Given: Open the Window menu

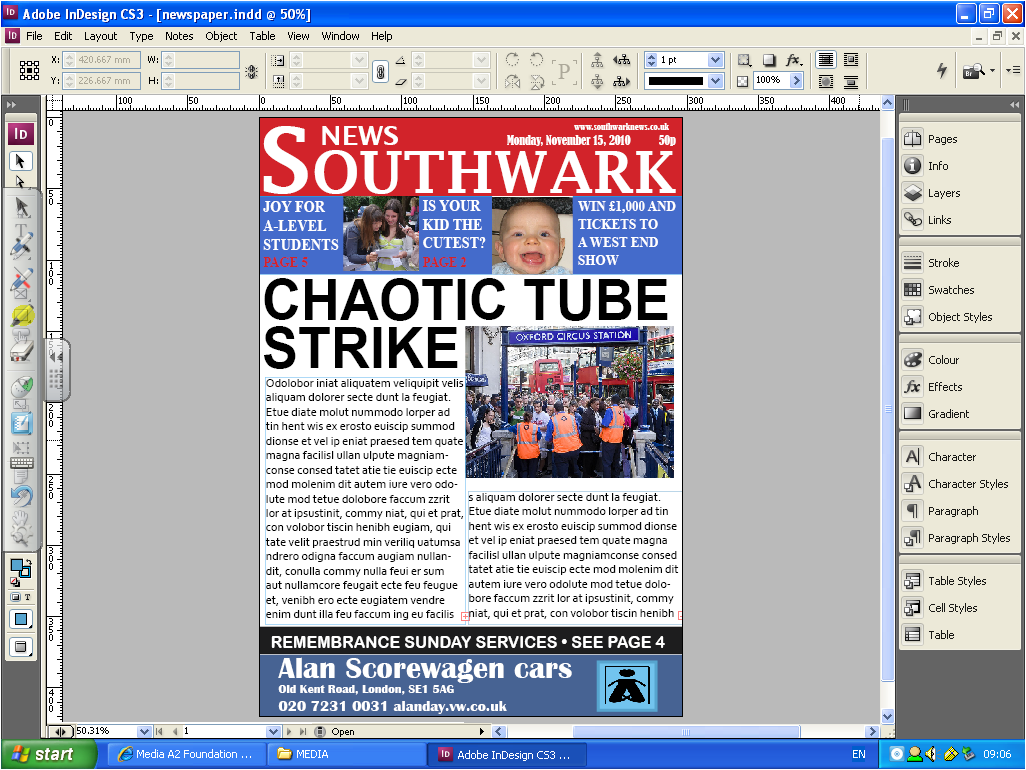Looking at the screenshot, I should coord(341,35).
